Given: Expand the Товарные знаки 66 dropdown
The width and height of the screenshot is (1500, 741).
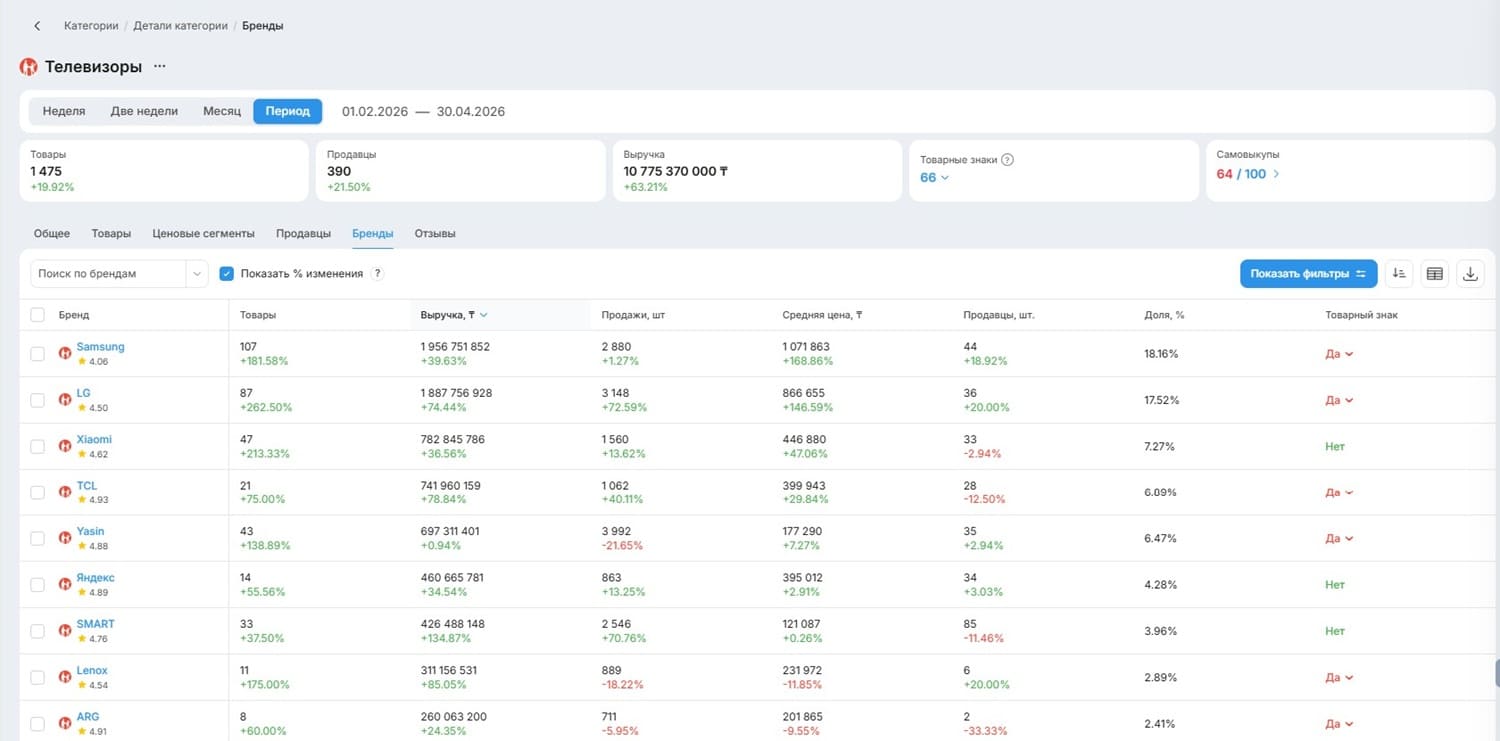Looking at the screenshot, I should (x=934, y=177).
